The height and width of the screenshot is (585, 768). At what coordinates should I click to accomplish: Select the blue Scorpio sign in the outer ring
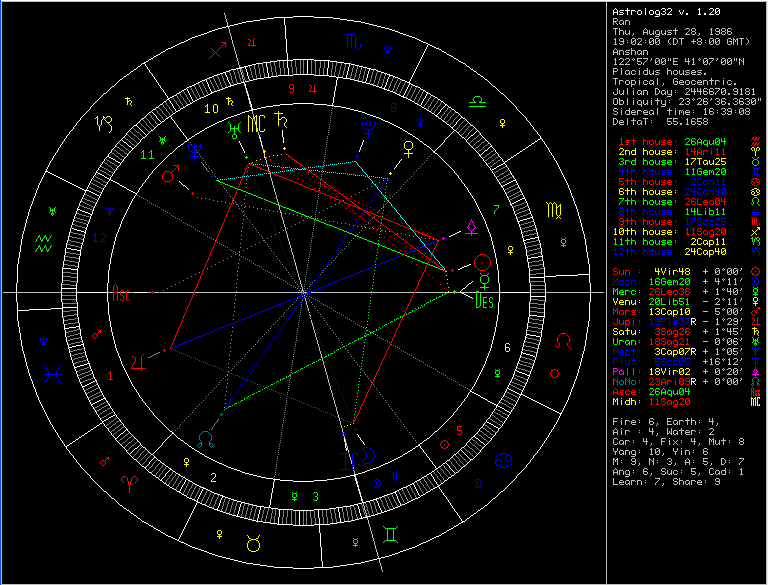pos(355,42)
